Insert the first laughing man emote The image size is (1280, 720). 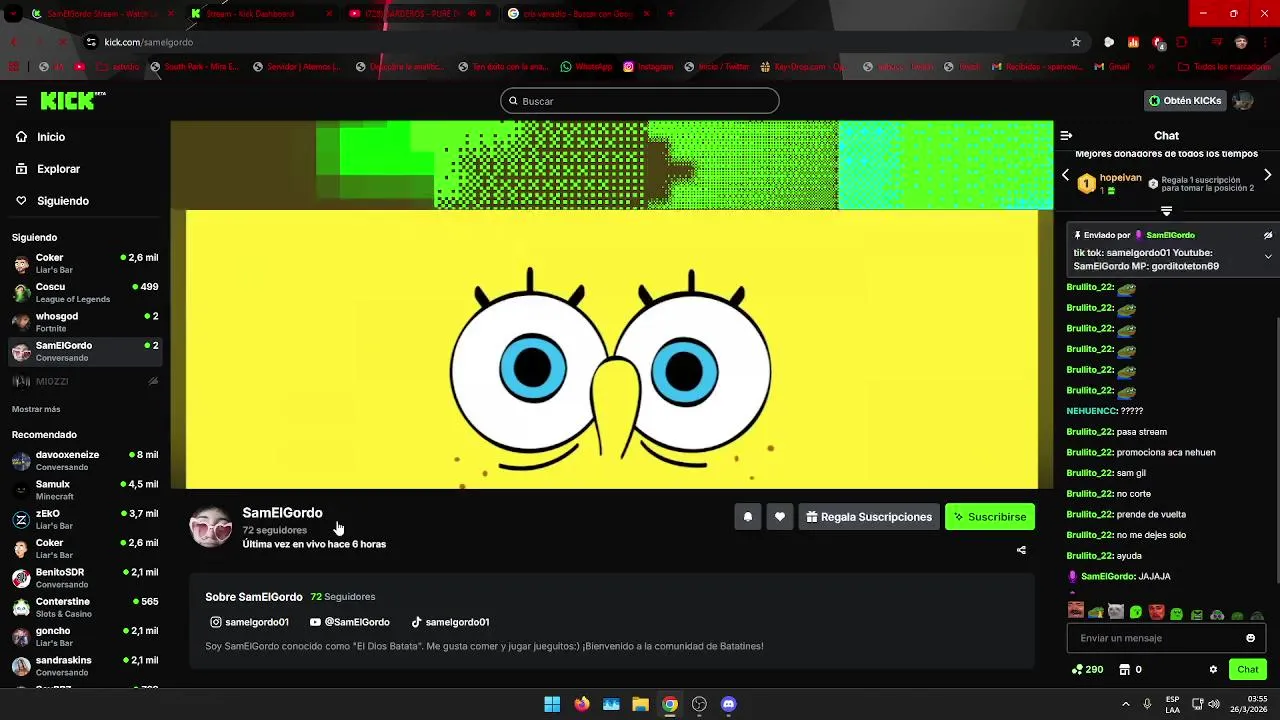(1076, 611)
